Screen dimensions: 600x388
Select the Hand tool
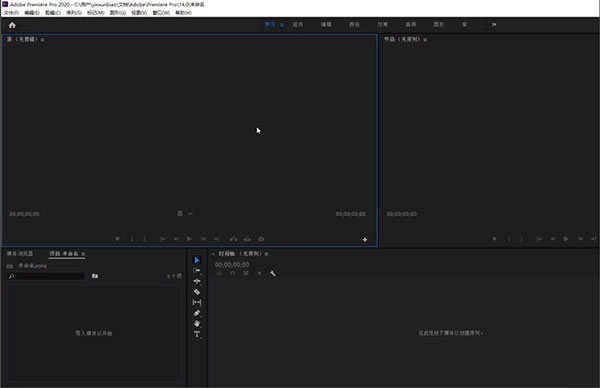click(x=197, y=324)
